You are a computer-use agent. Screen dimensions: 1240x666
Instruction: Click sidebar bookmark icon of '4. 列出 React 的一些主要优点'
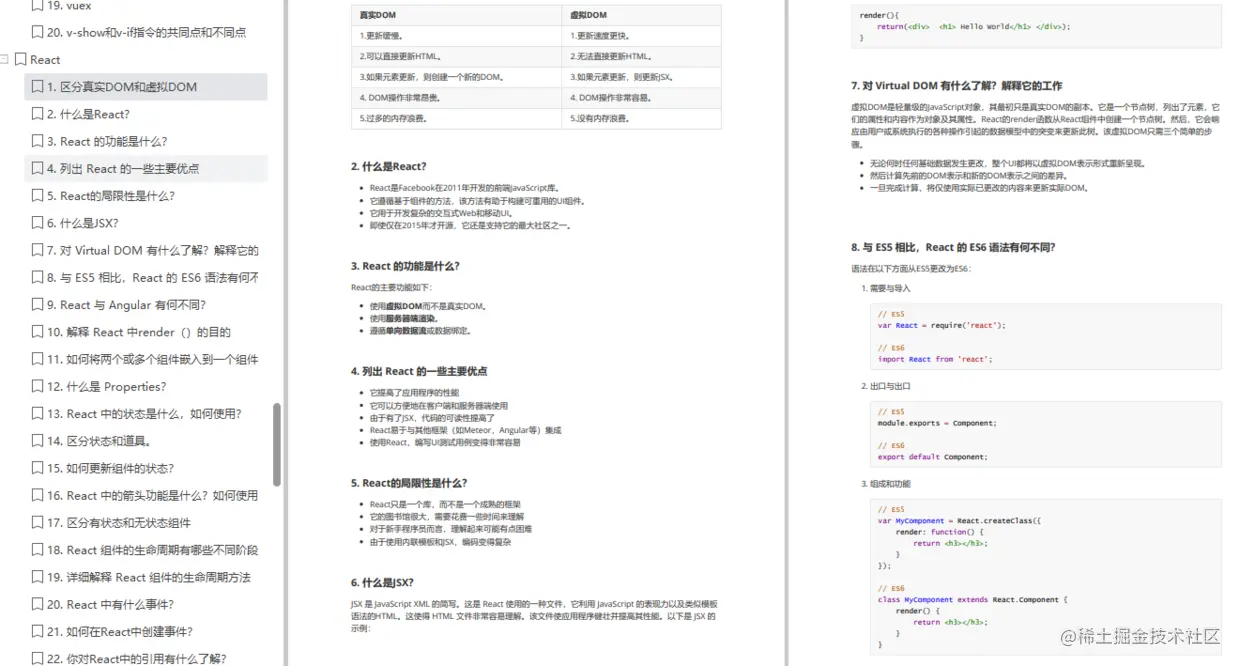click(x=37, y=169)
